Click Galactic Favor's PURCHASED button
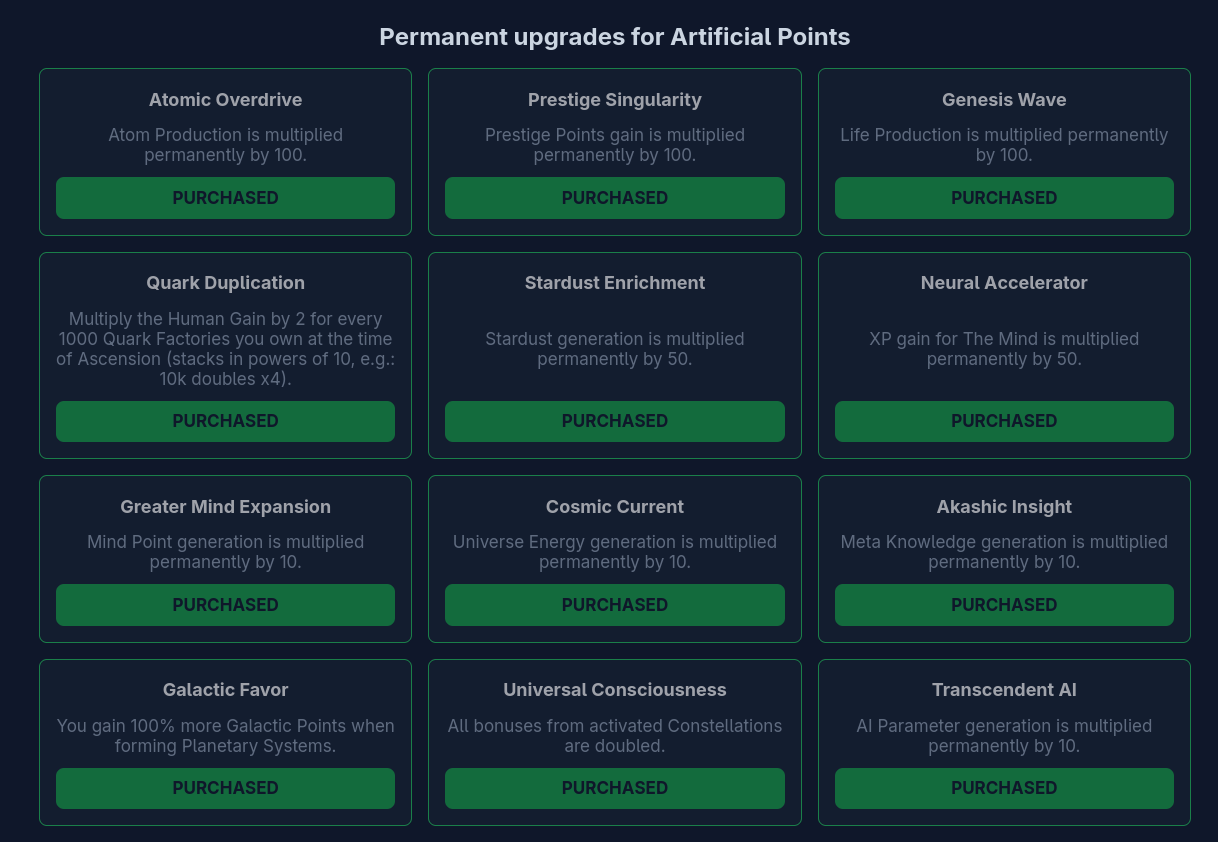Viewport: 1218px width, 842px height. pos(225,788)
